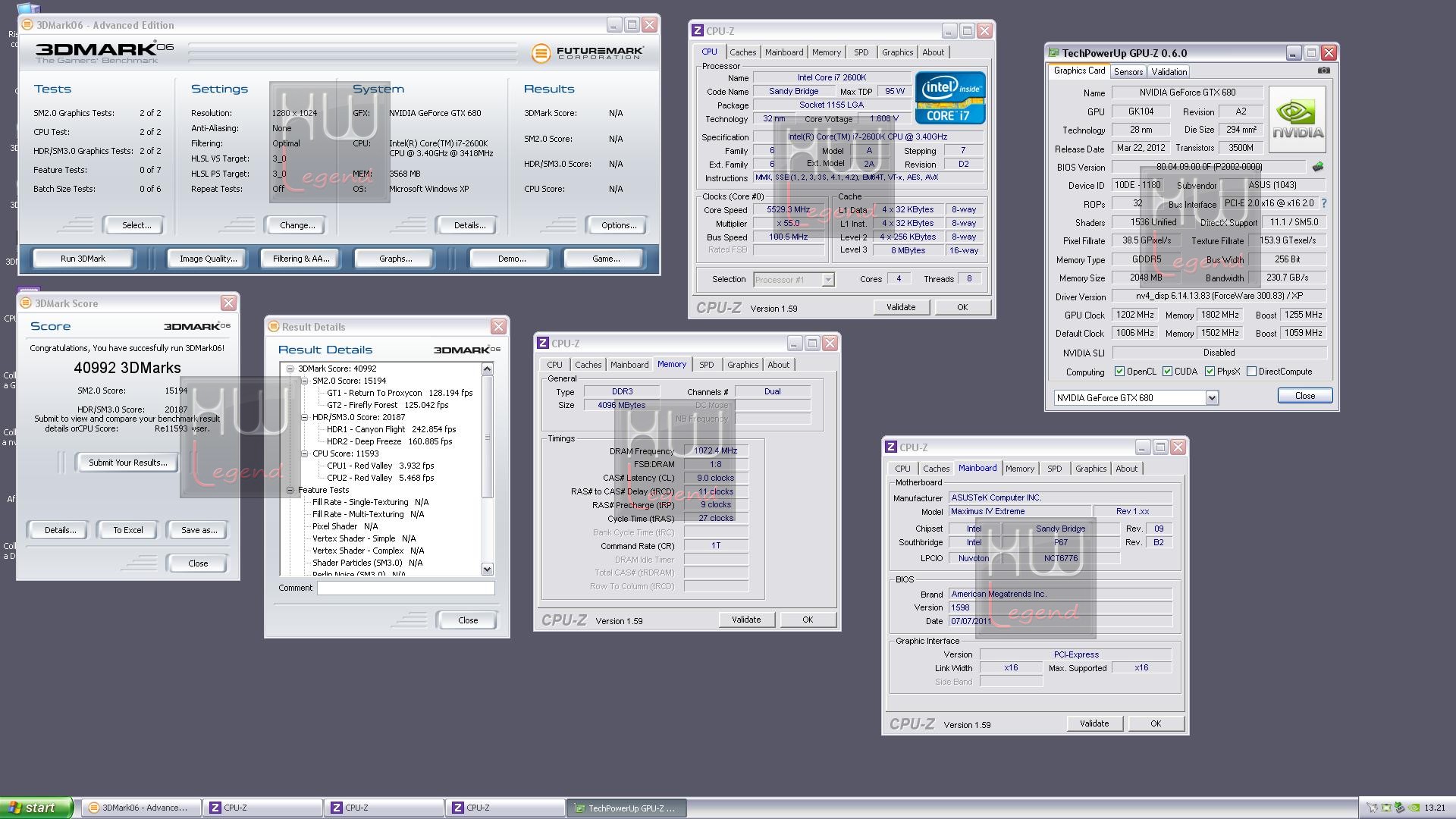Select HDR2 - Deep Freeze row
Image resolution: width=1456 pixels, height=819 pixels.
coord(389,441)
